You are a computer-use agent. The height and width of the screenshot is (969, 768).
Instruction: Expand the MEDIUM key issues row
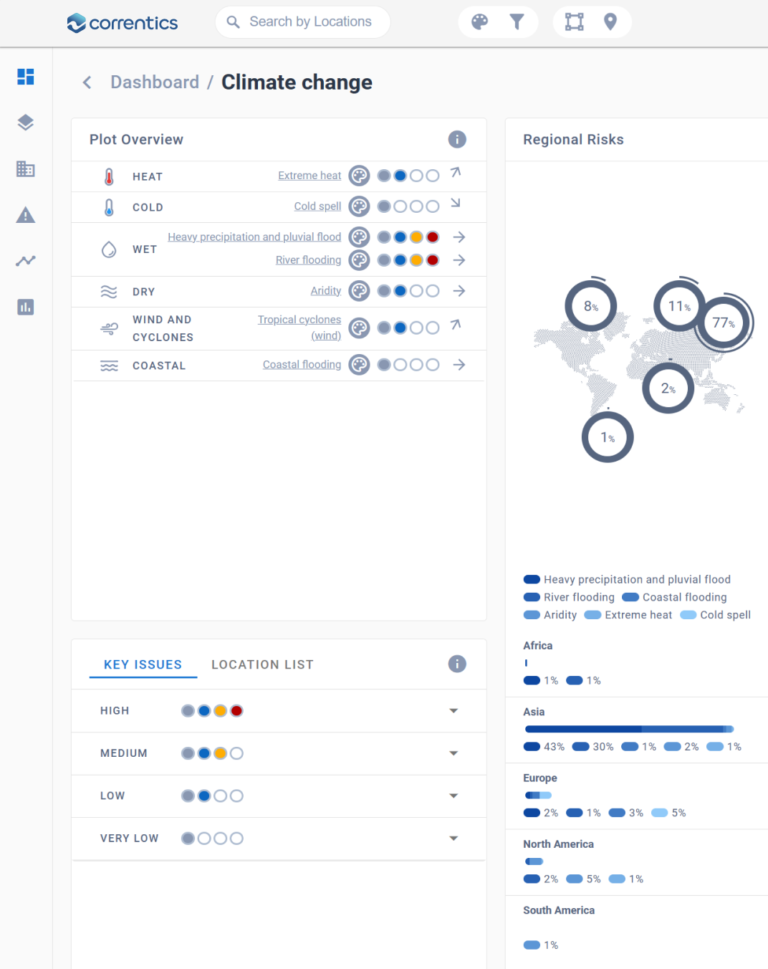click(453, 754)
